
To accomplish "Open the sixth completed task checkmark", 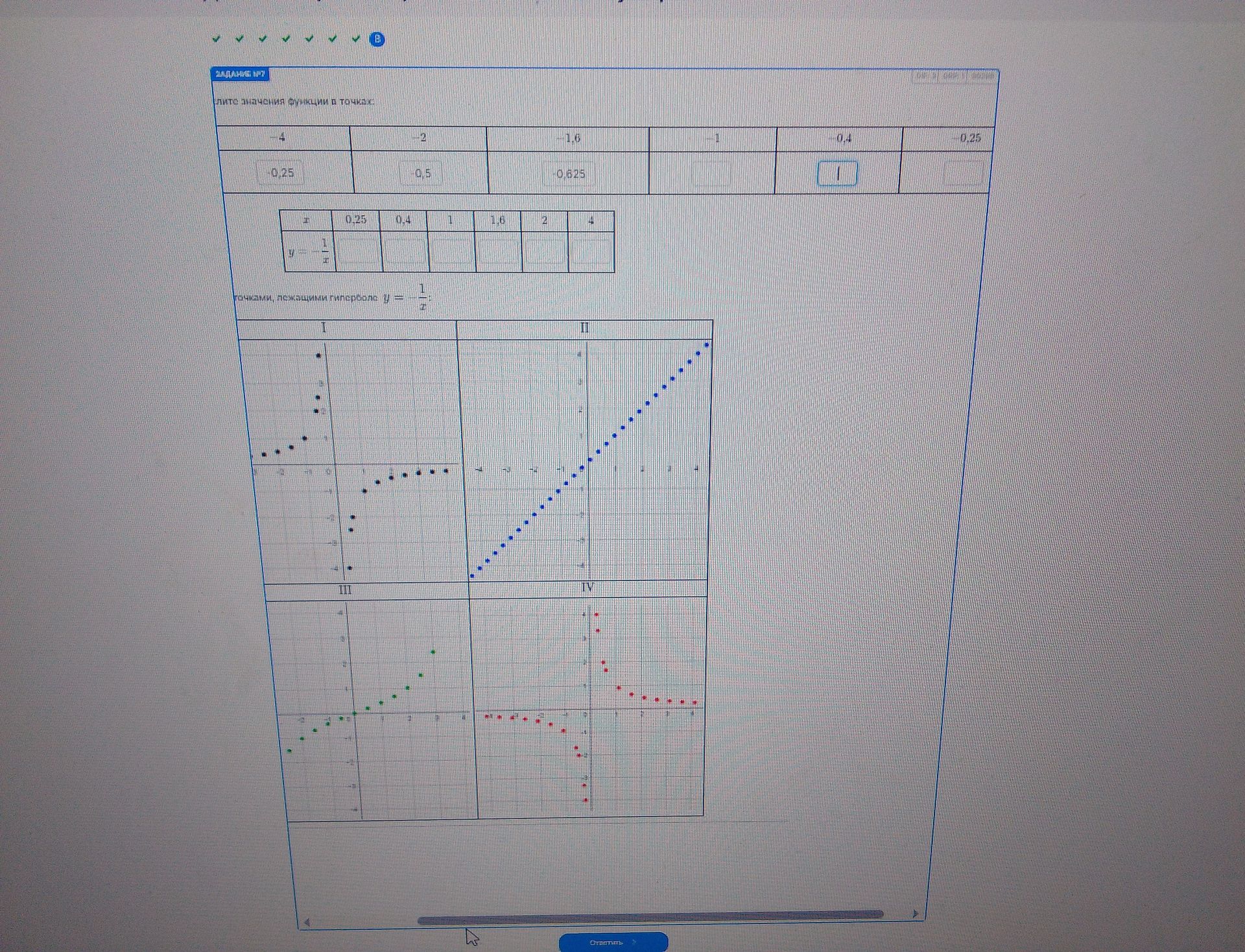I will (x=333, y=39).
